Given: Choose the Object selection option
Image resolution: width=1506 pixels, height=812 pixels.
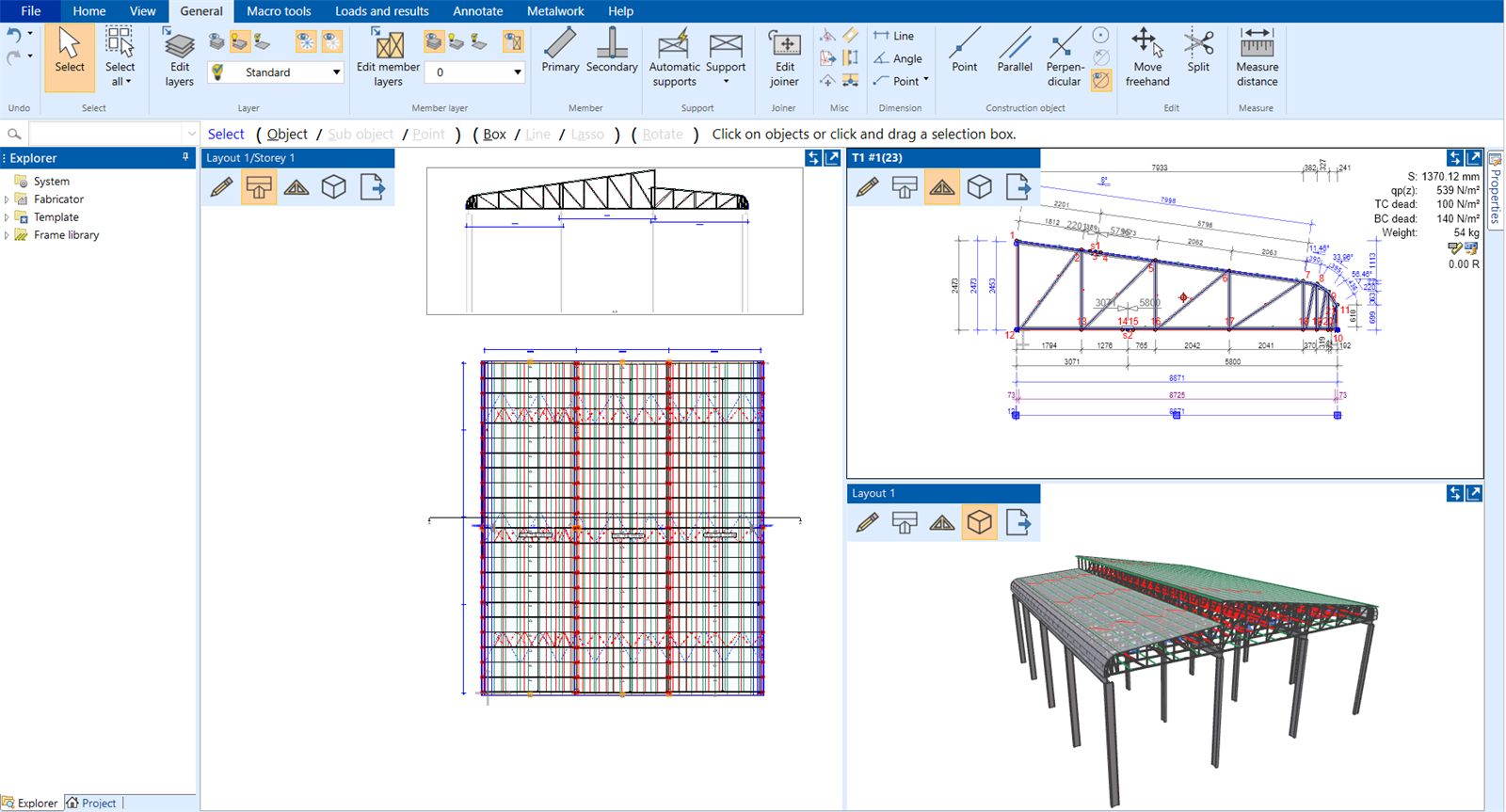Looking at the screenshot, I should click(287, 135).
